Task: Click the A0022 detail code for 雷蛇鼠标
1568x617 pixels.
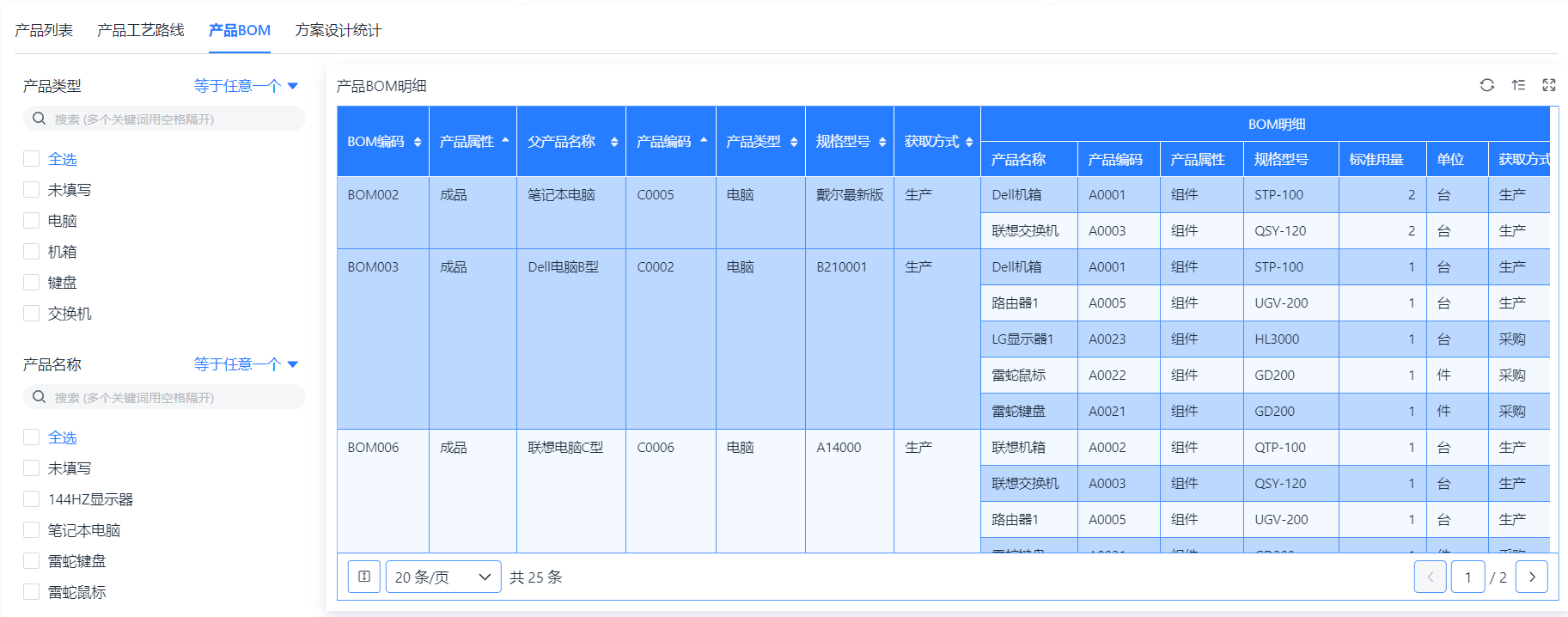Action: coord(1119,375)
